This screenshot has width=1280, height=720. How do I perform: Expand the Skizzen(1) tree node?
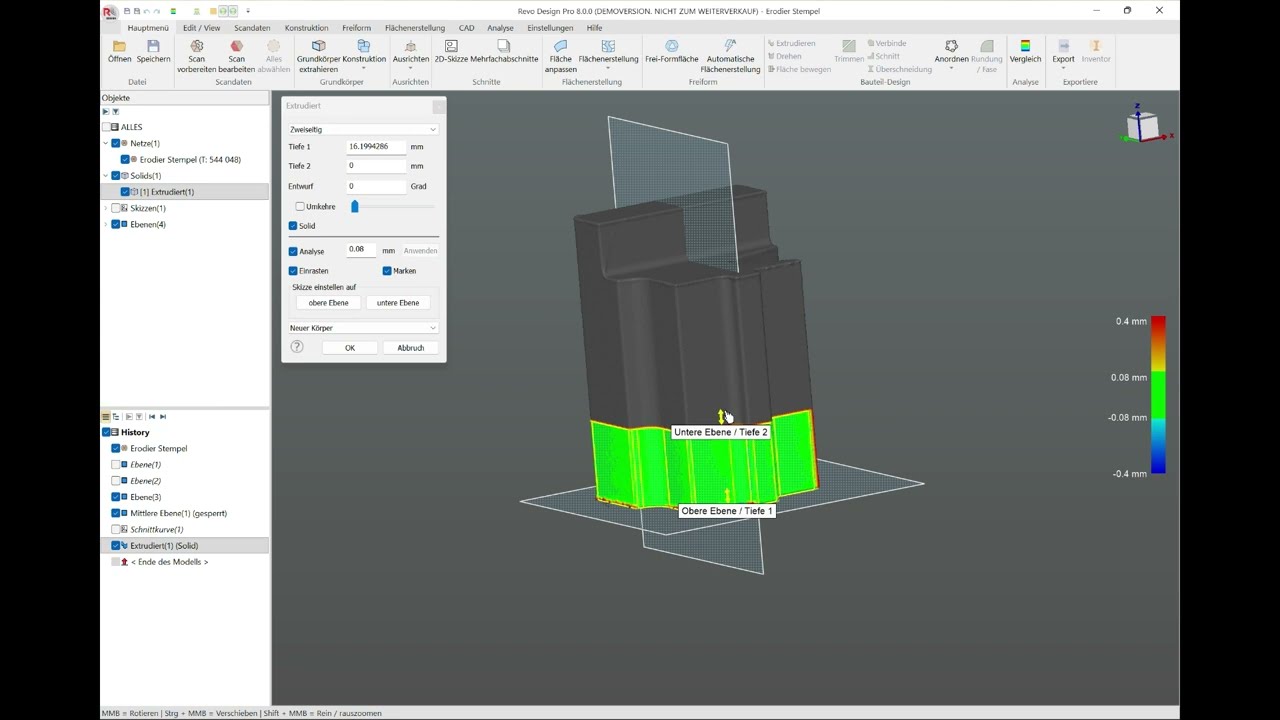pos(106,208)
